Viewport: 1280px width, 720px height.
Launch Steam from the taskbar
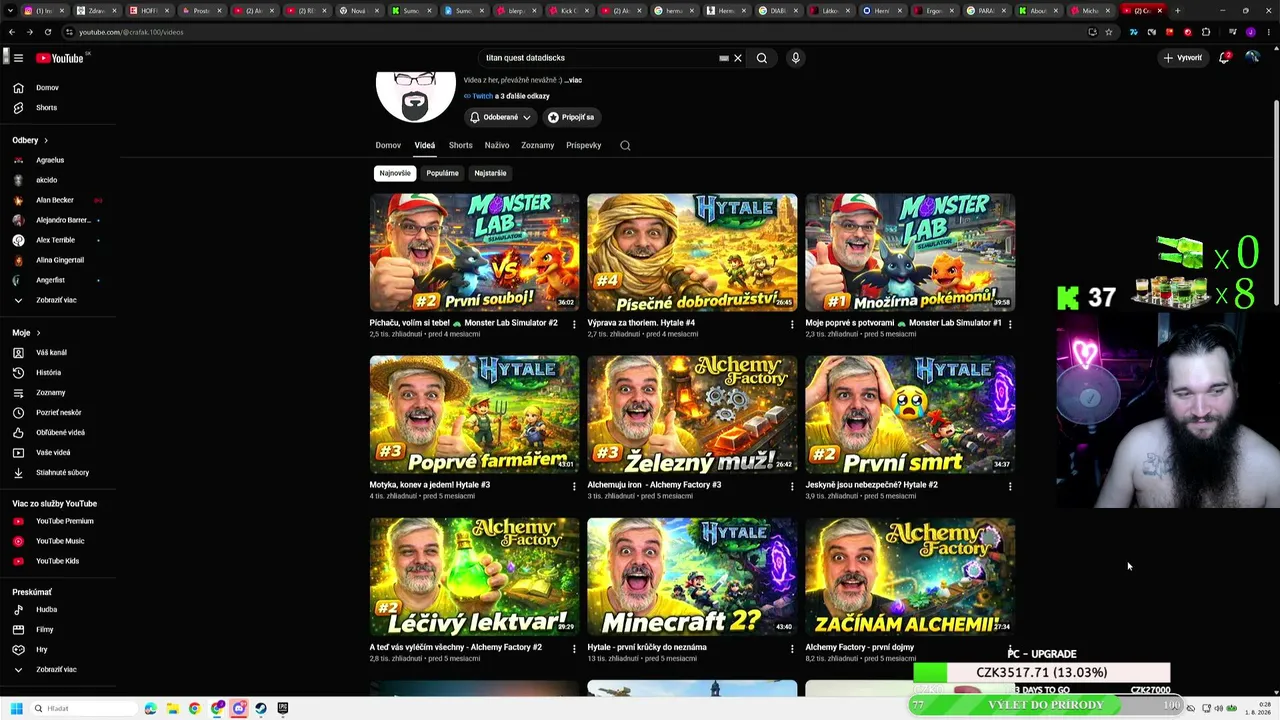click(261, 709)
